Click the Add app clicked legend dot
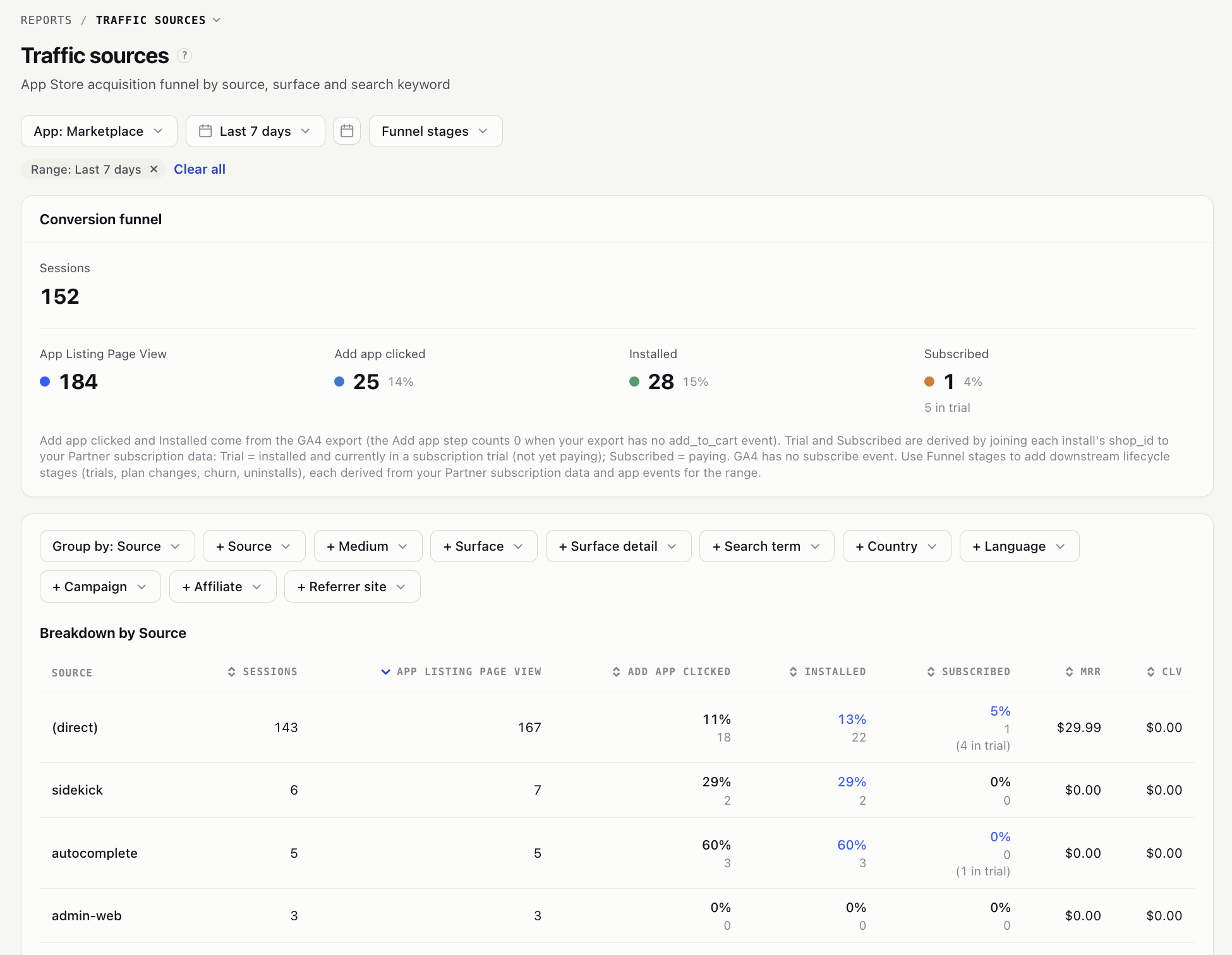This screenshot has width=1232, height=955. [339, 381]
